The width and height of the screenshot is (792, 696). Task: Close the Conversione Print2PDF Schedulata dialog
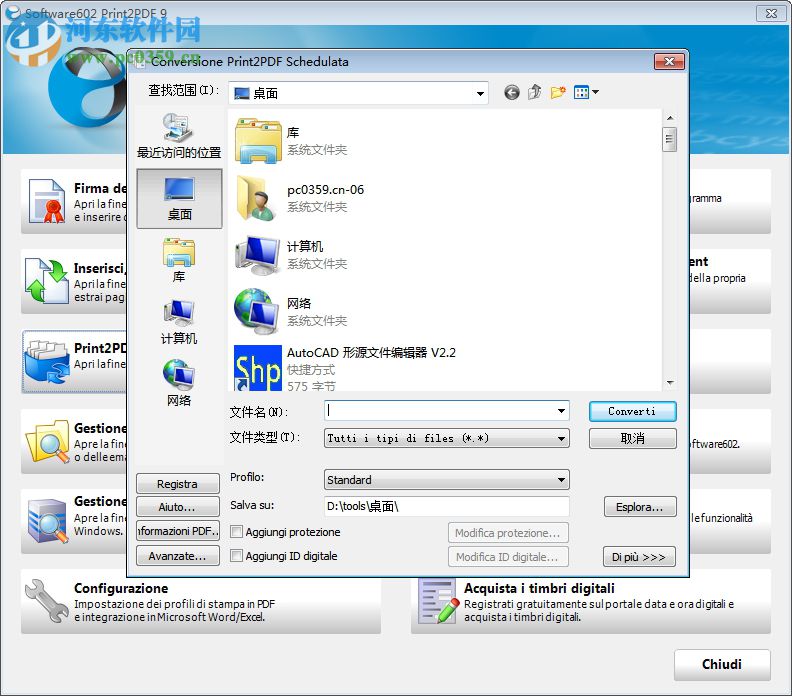point(669,62)
